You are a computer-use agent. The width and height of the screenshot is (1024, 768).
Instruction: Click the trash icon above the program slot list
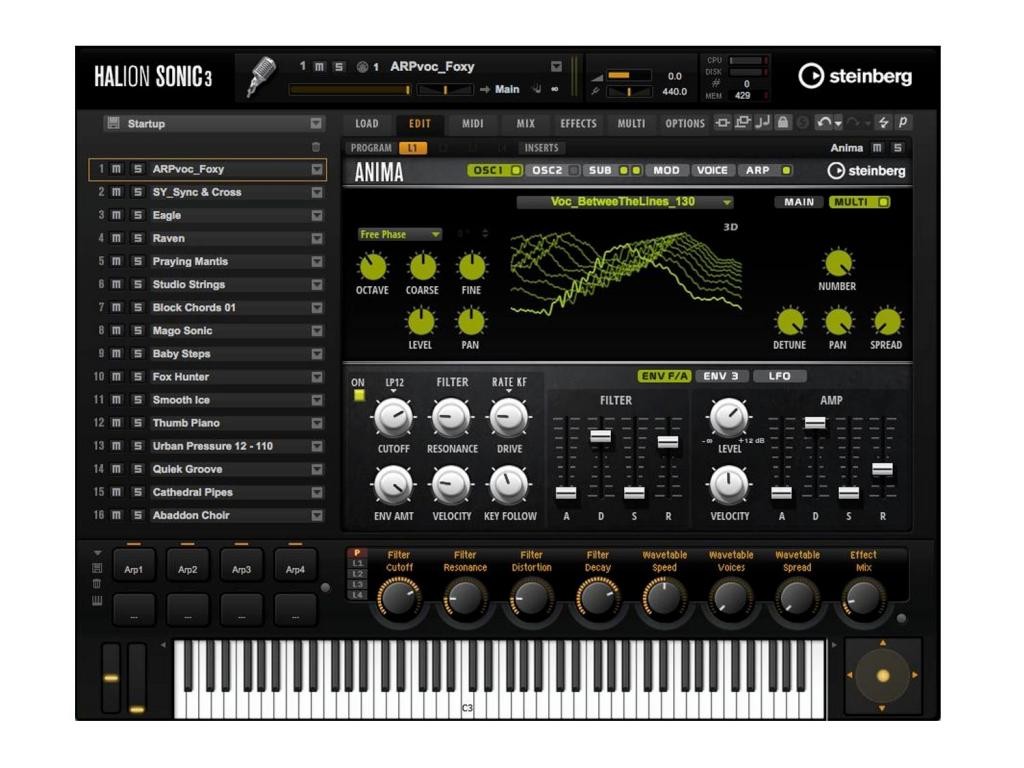(x=316, y=147)
